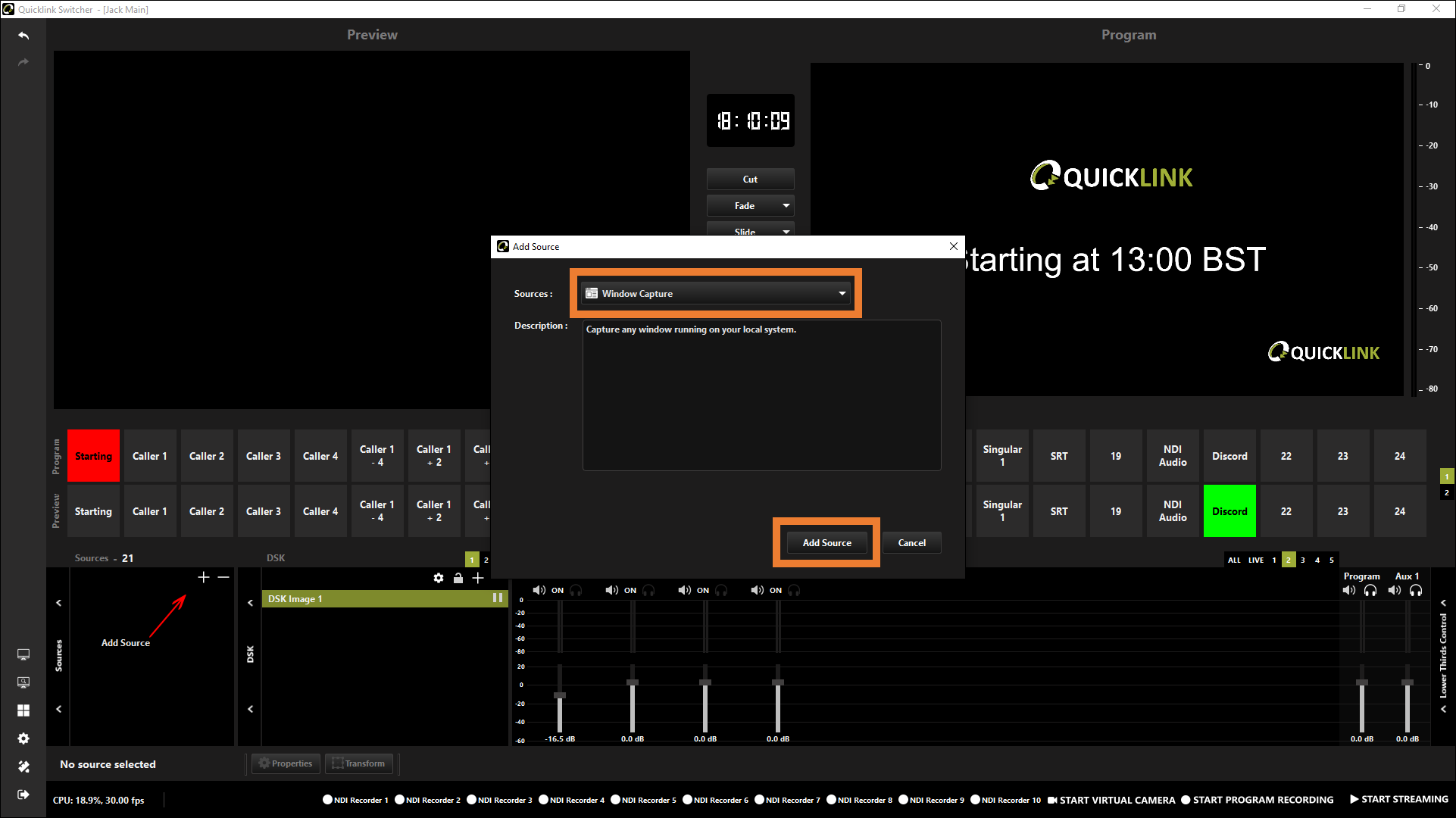Screen dimensions: 1456x818
Task: Click the plus icon to add source
Action: click(203, 578)
